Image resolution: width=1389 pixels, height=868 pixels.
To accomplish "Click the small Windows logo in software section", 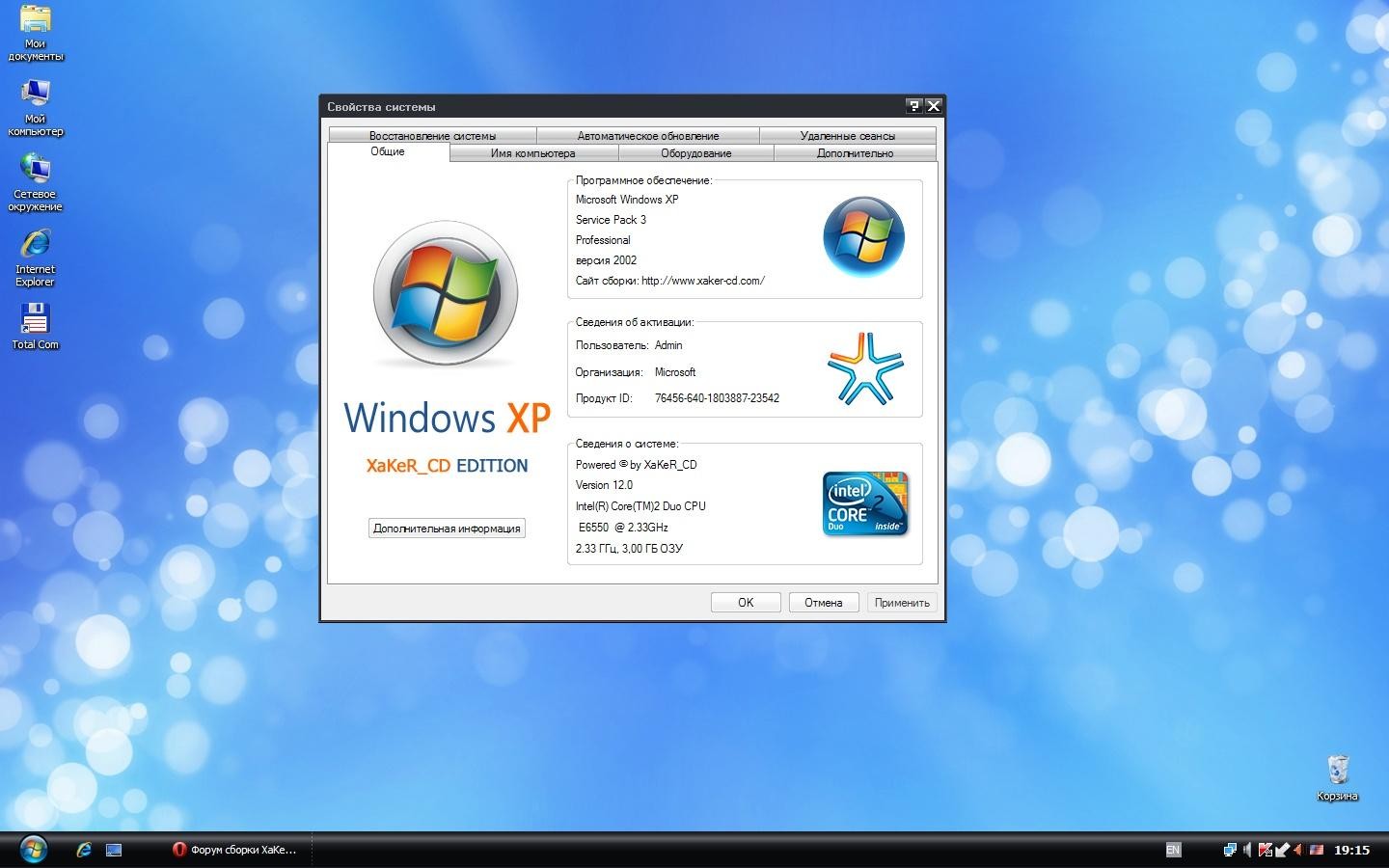I will [863, 236].
